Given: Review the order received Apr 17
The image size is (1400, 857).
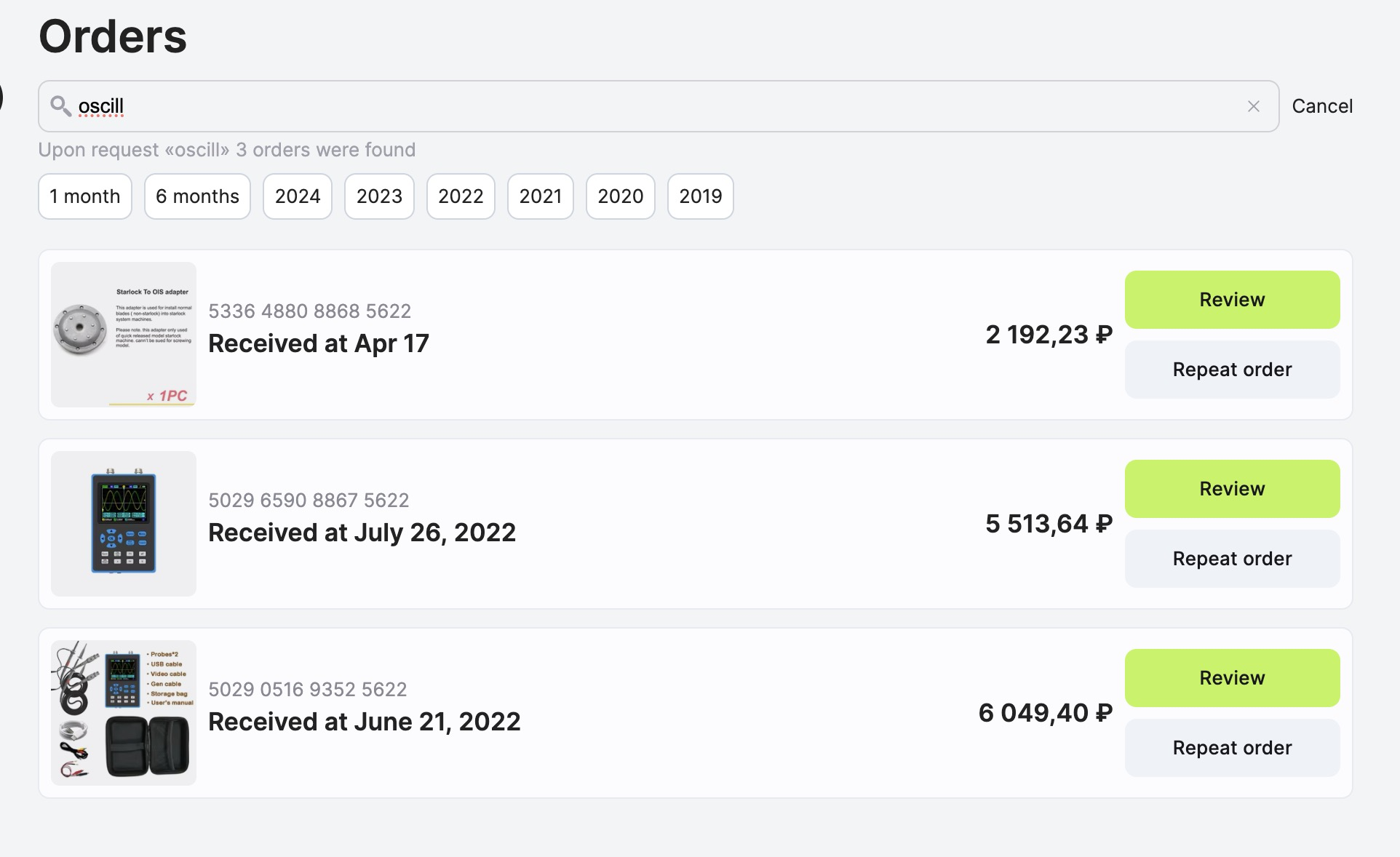Looking at the screenshot, I should [1232, 300].
